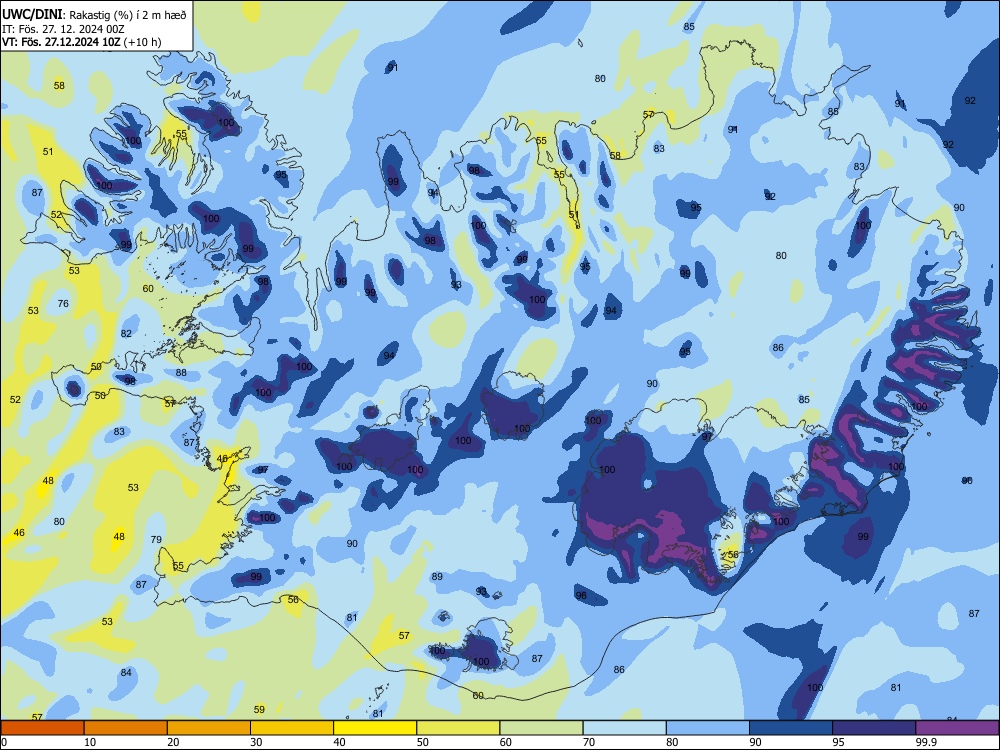1000x750 pixels.
Task: Click the legend scale label '40'
Action: [340, 742]
